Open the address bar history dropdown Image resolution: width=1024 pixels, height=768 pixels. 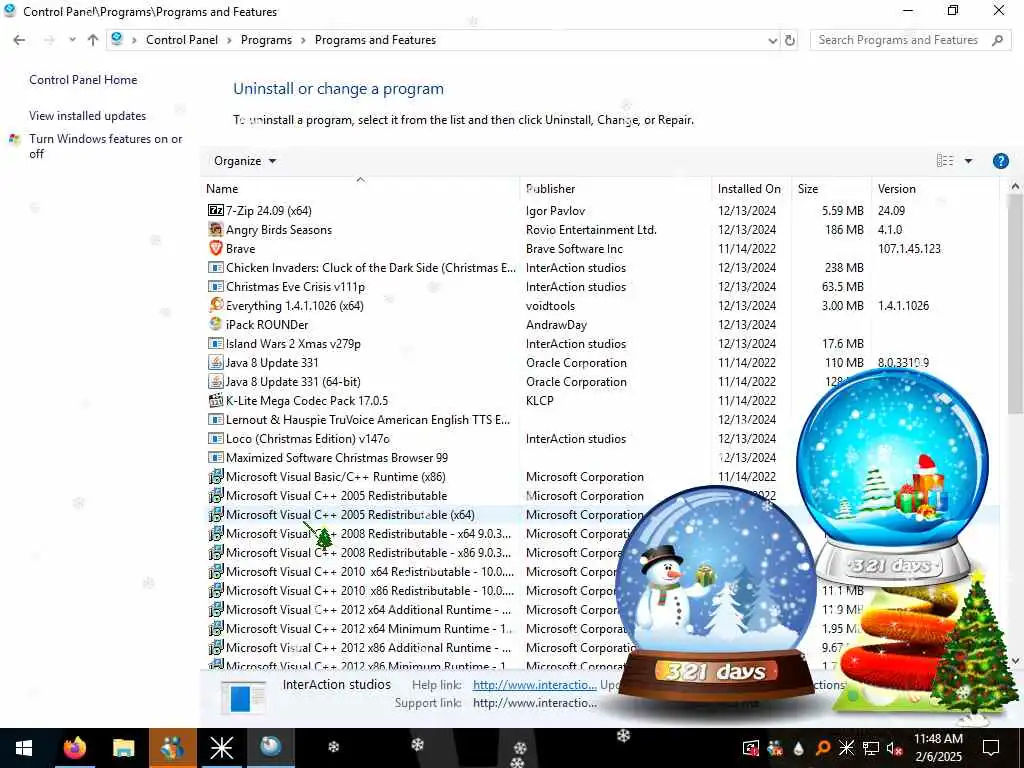pyautogui.click(x=773, y=40)
